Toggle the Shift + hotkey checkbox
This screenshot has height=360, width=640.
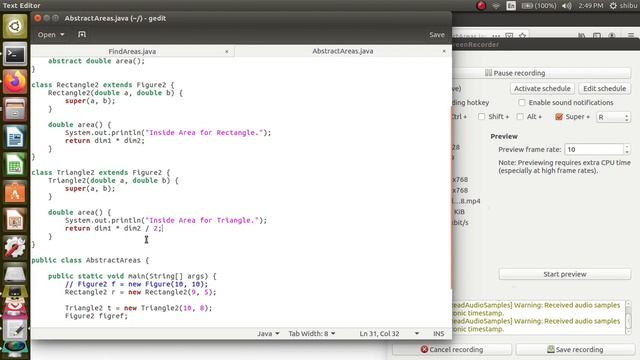(x=482, y=117)
